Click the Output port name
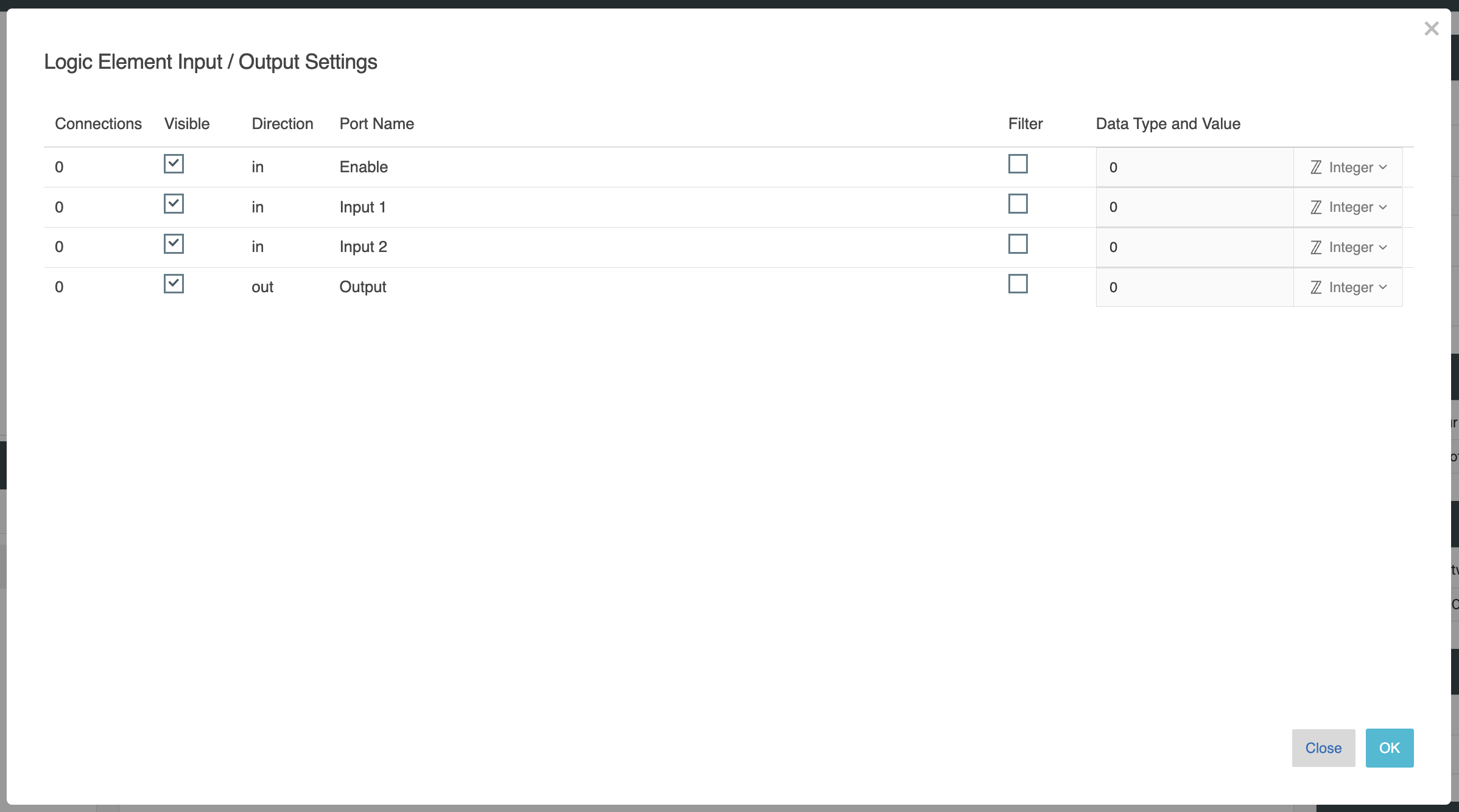This screenshot has height=812, width=1459. 363,287
